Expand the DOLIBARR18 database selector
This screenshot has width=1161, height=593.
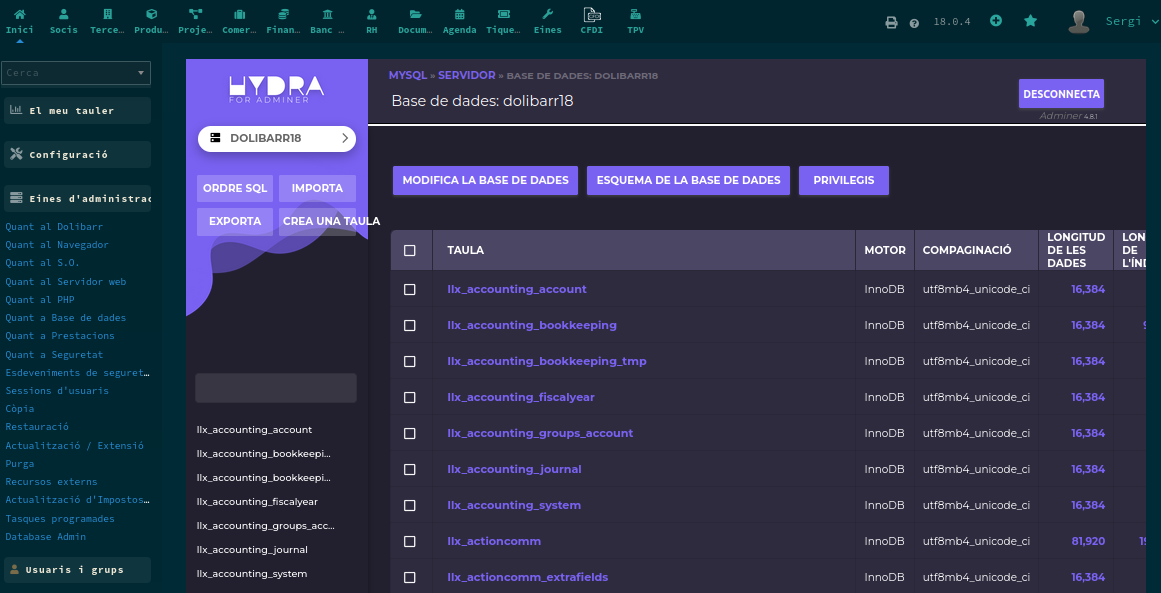277,138
